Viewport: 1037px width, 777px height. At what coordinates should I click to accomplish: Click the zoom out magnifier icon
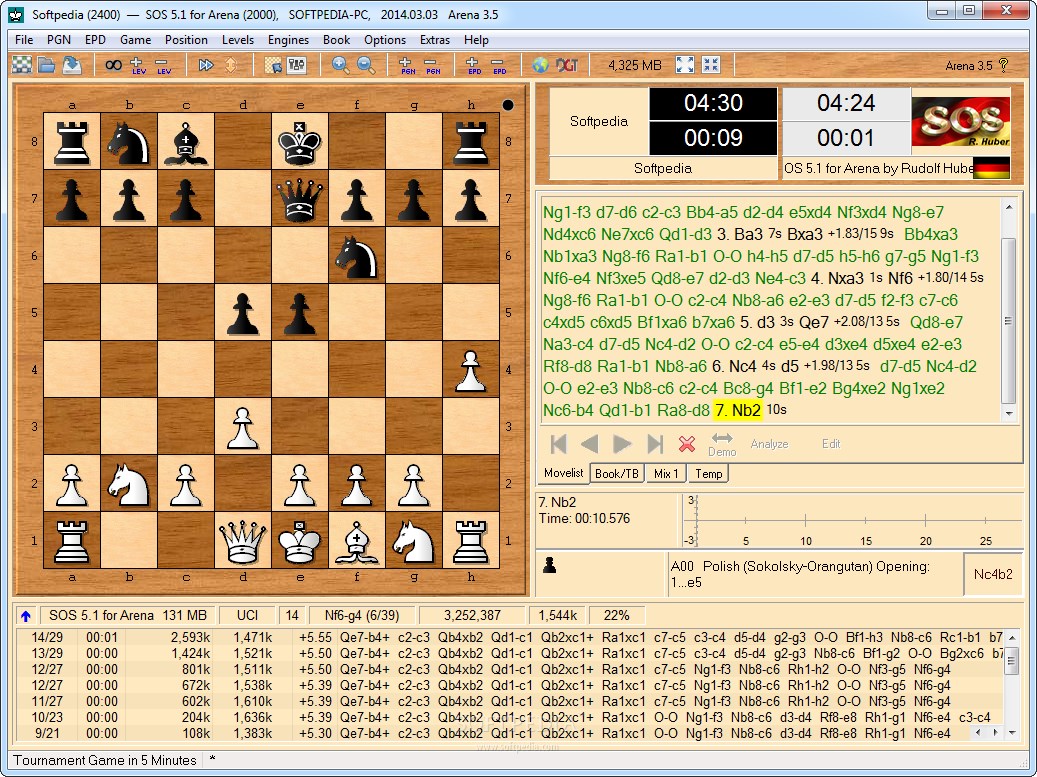[x=366, y=65]
